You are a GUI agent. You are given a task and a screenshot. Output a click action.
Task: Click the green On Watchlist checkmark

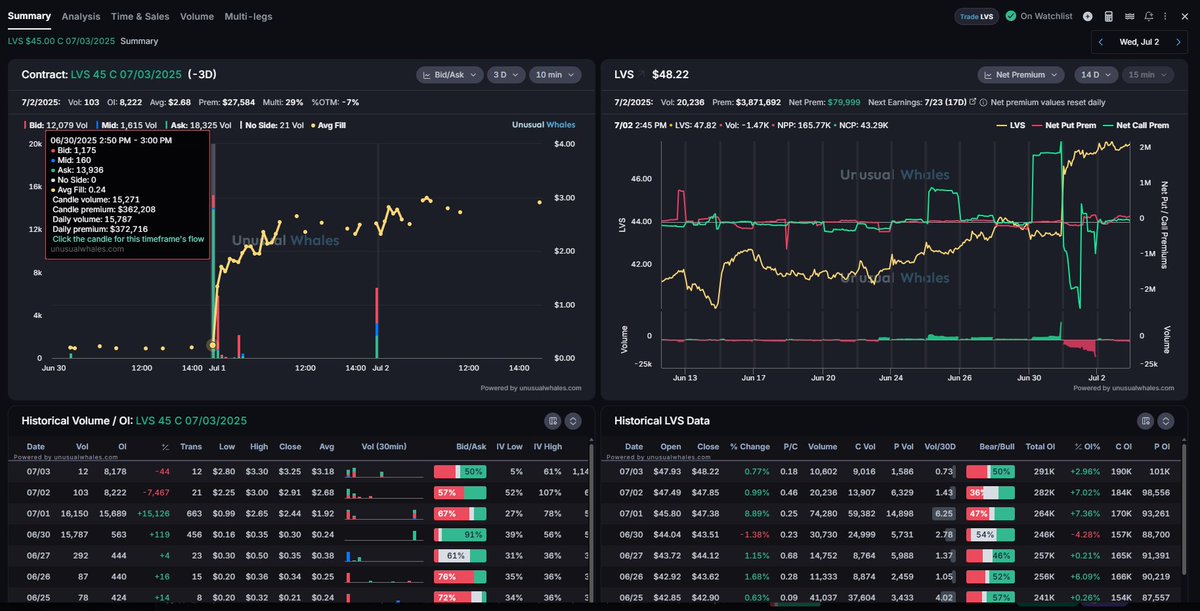[1011, 16]
